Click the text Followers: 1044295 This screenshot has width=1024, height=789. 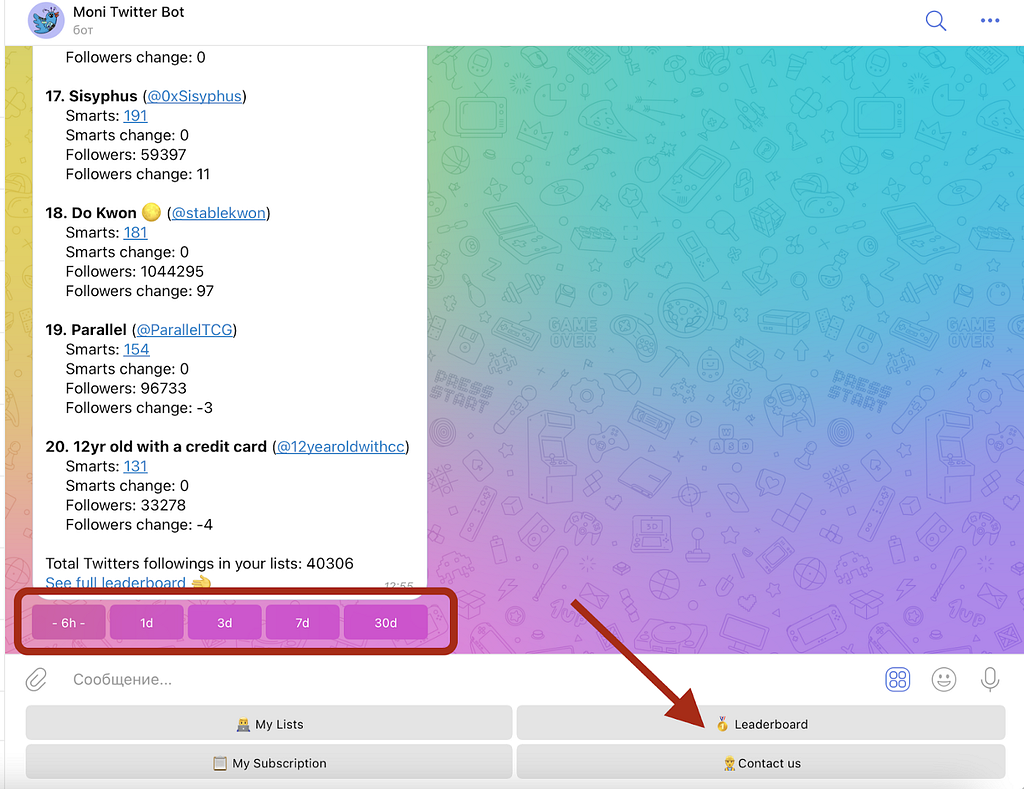135,272
